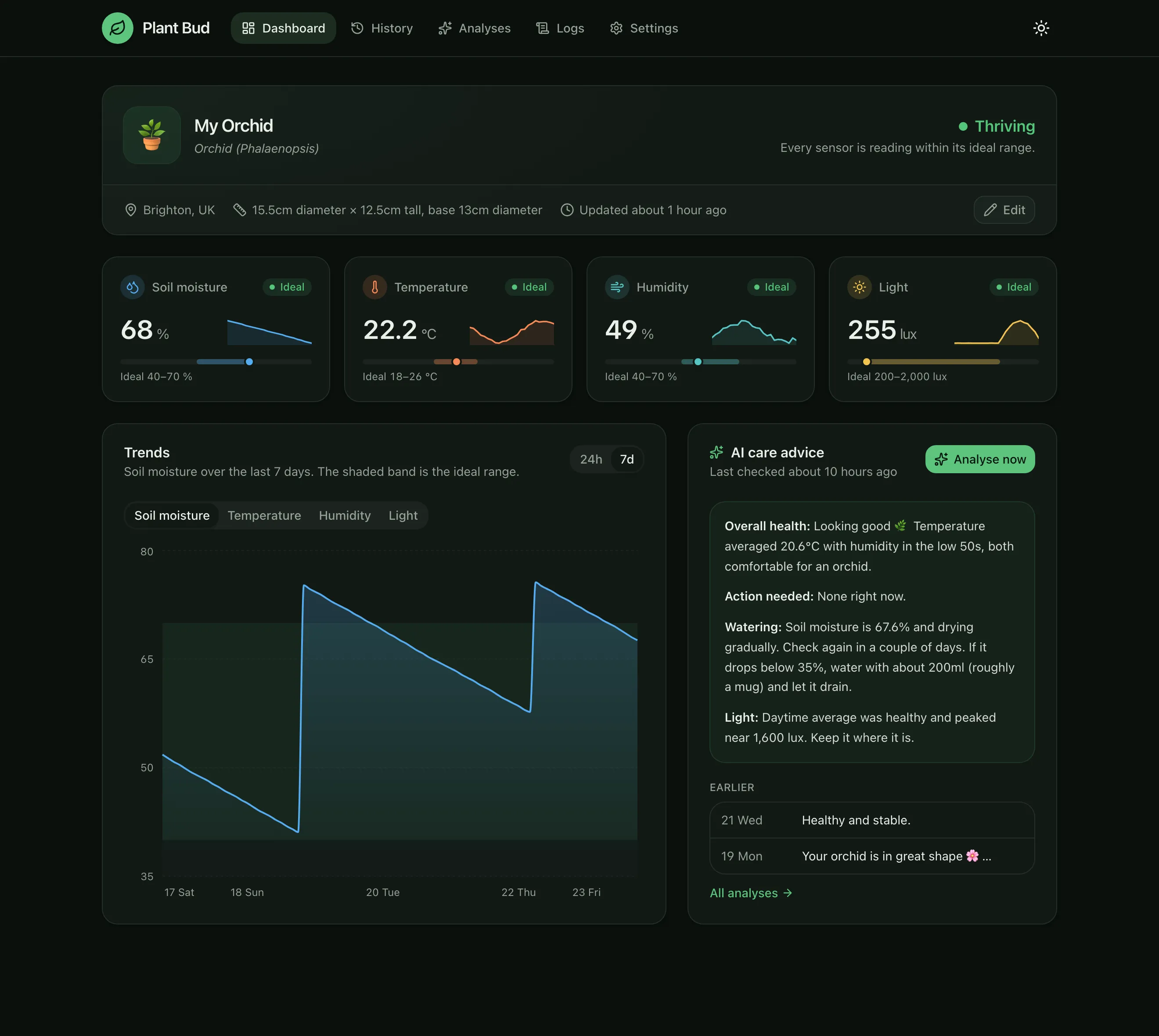Click the Light sun icon on card

click(860, 288)
